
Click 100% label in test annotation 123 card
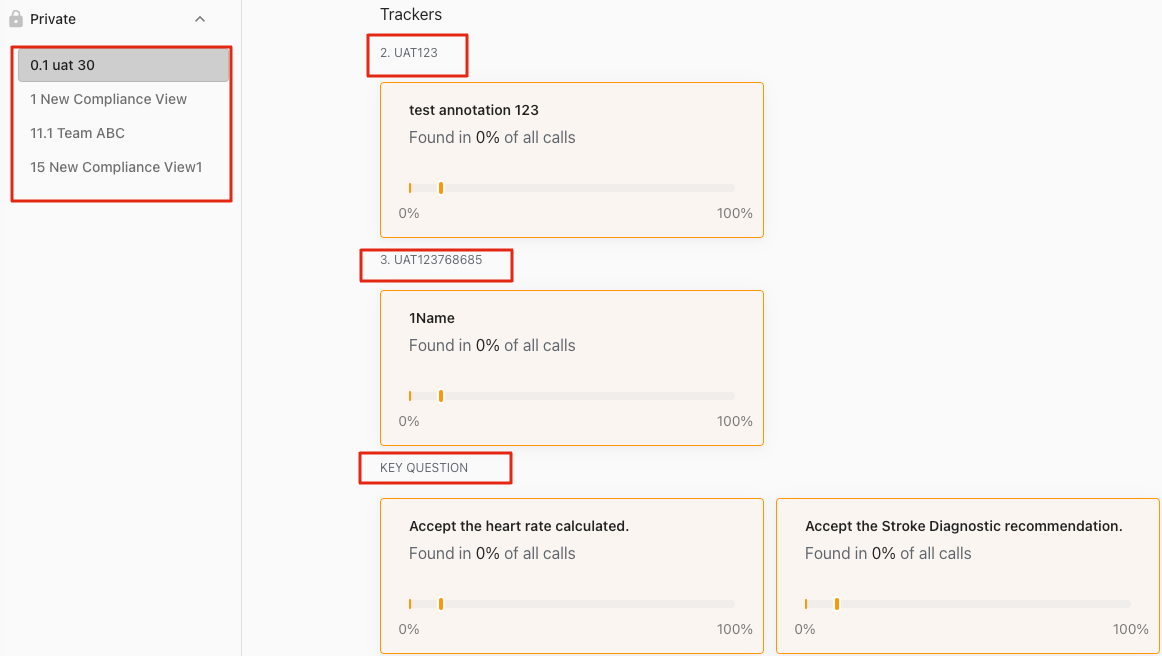735,213
